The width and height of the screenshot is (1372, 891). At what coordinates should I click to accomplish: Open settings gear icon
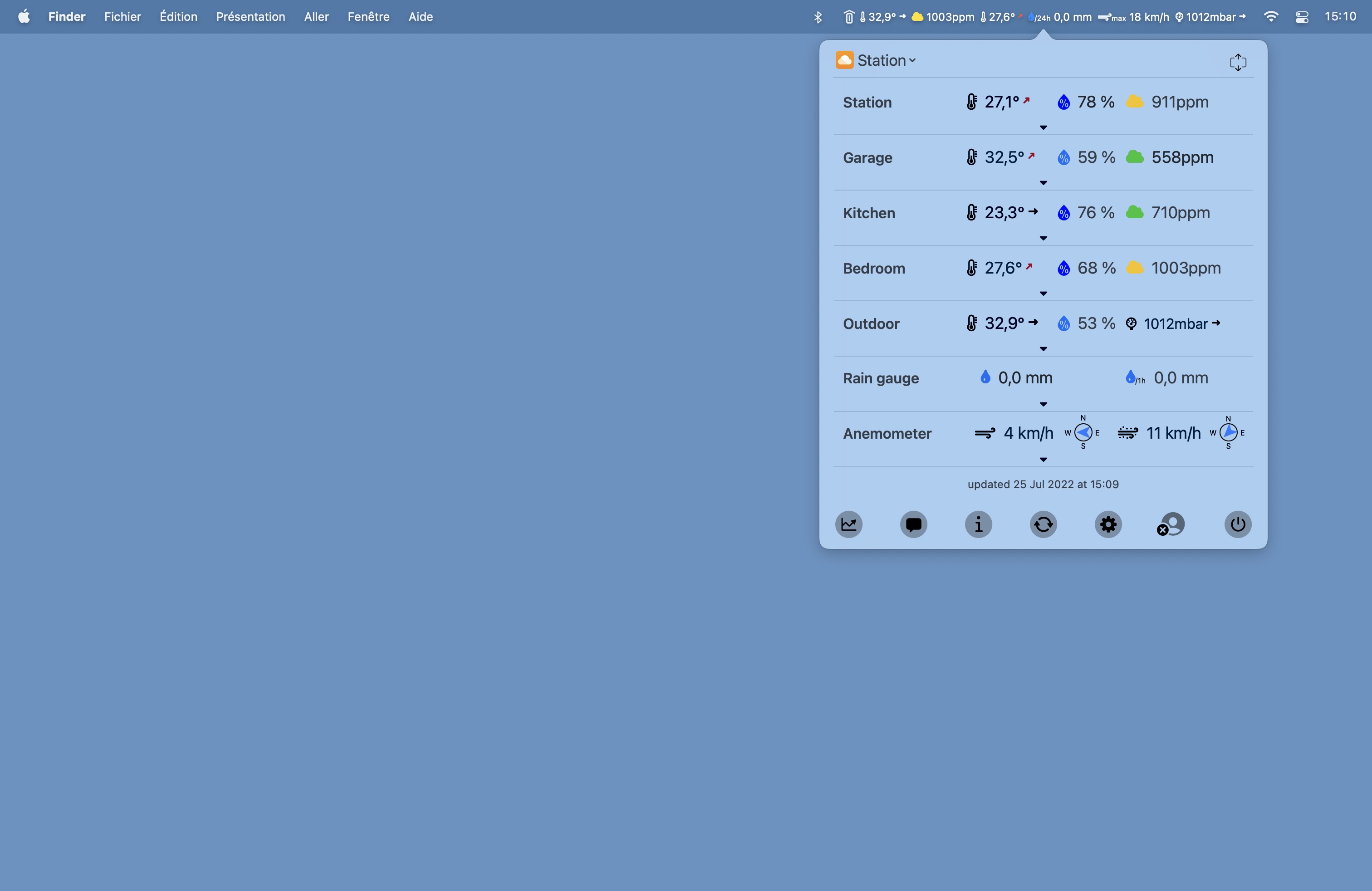click(1108, 524)
